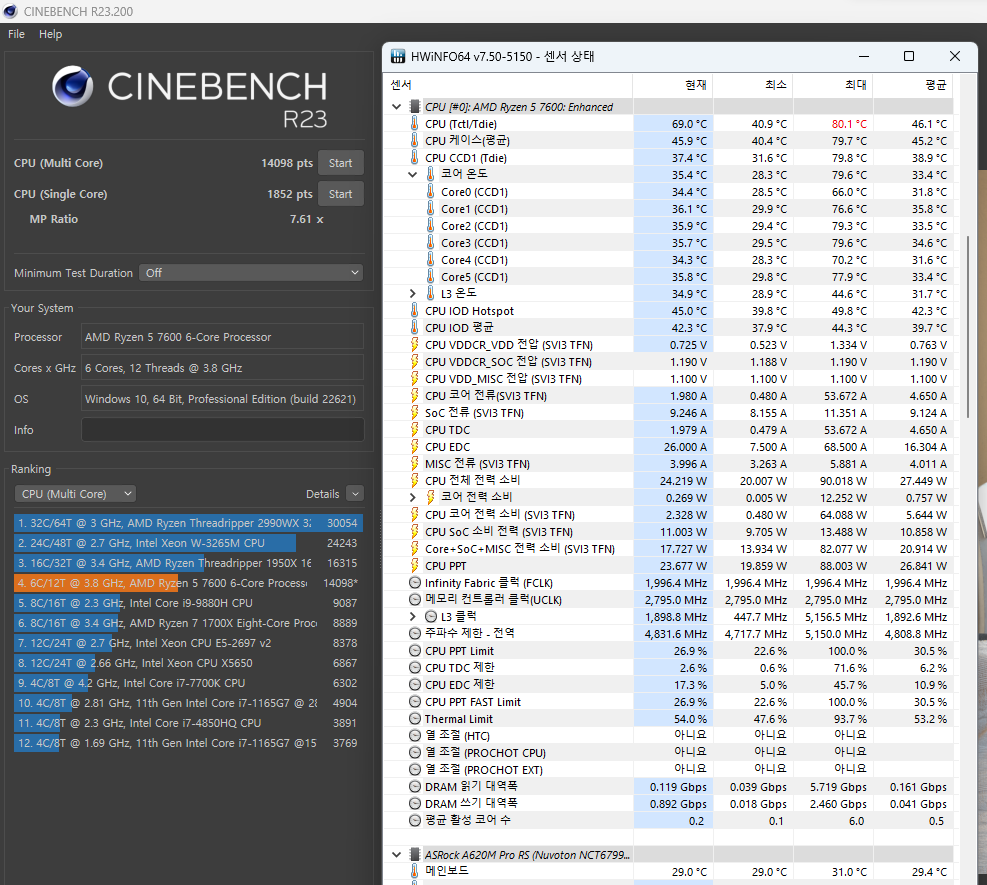Viewport: 987px width, 885px height.
Task: Select ranking entry AMD Ryzen Threadripper 2990WX
Action: click(x=188, y=523)
